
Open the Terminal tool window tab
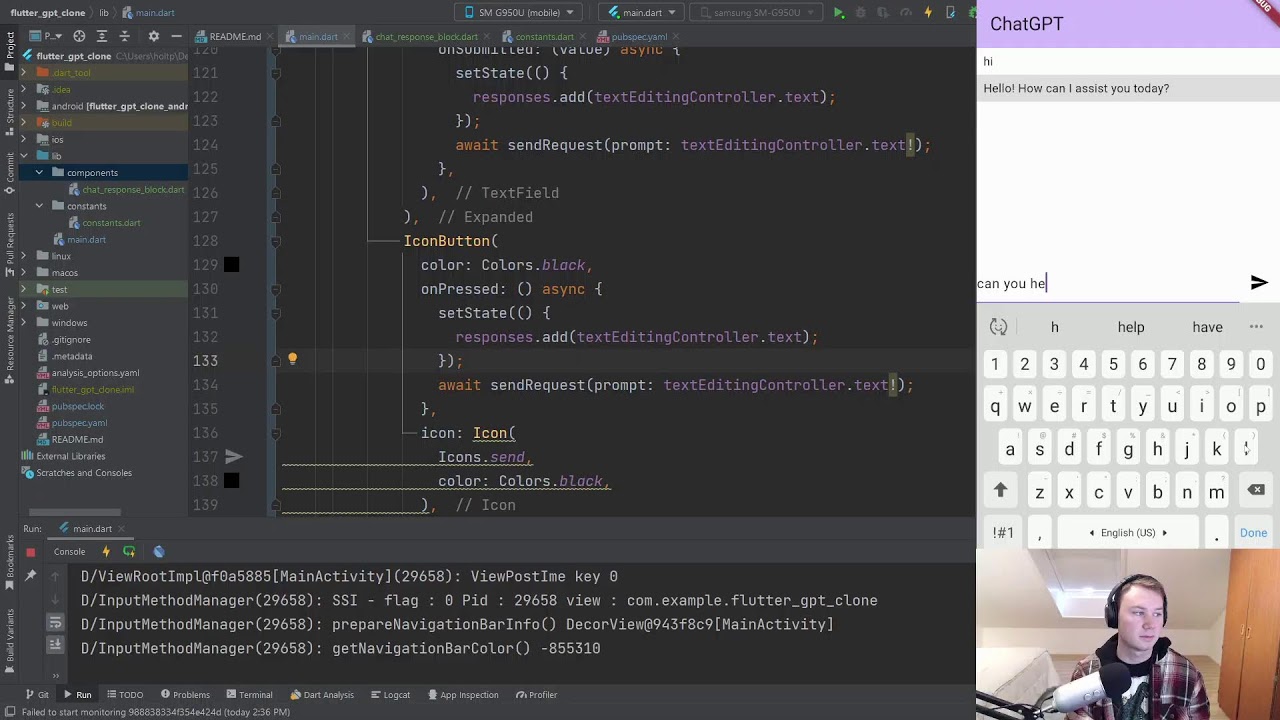coord(249,695)
